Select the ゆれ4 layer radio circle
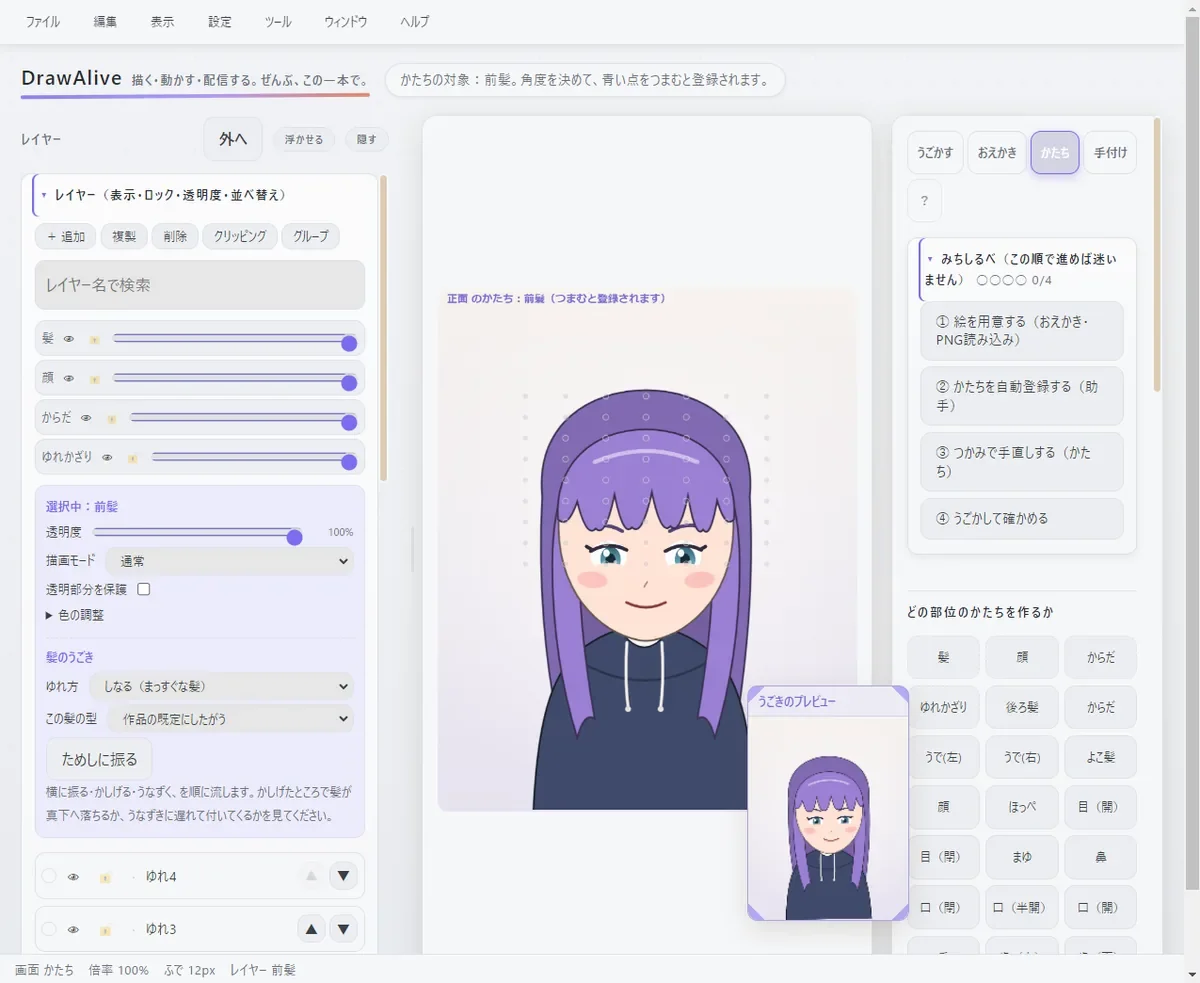 coord(49,876)
